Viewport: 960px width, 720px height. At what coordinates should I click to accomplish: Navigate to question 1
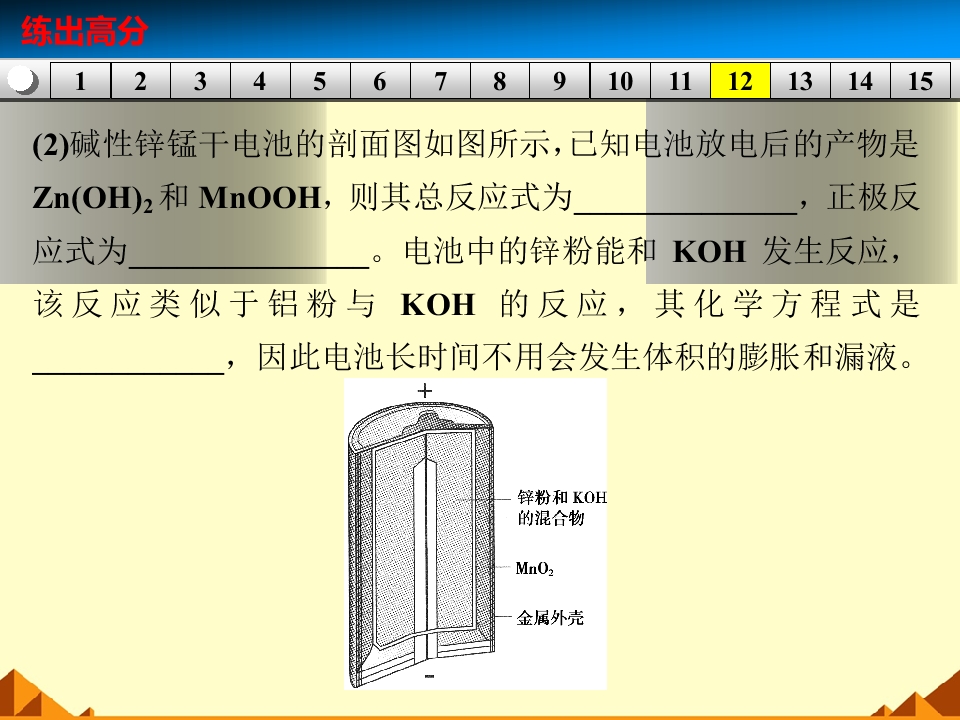[81, 82]
